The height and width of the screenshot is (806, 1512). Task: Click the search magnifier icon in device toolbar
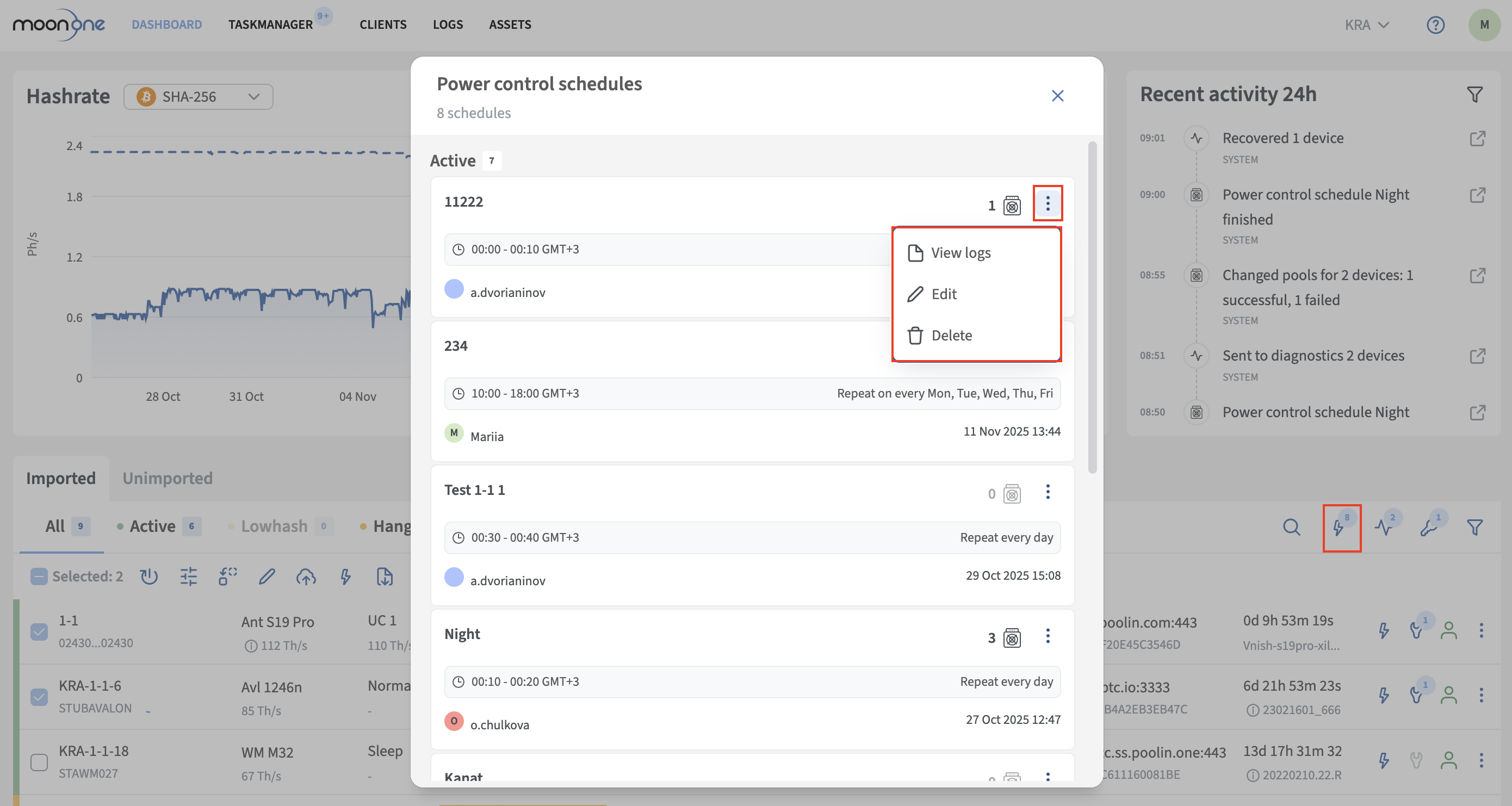[1291, 527]
